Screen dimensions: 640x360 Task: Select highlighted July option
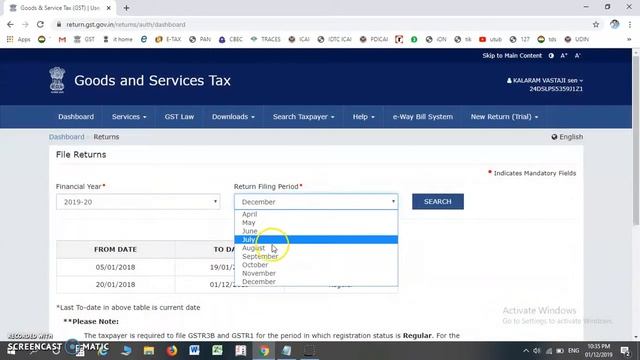click(316, 240)
